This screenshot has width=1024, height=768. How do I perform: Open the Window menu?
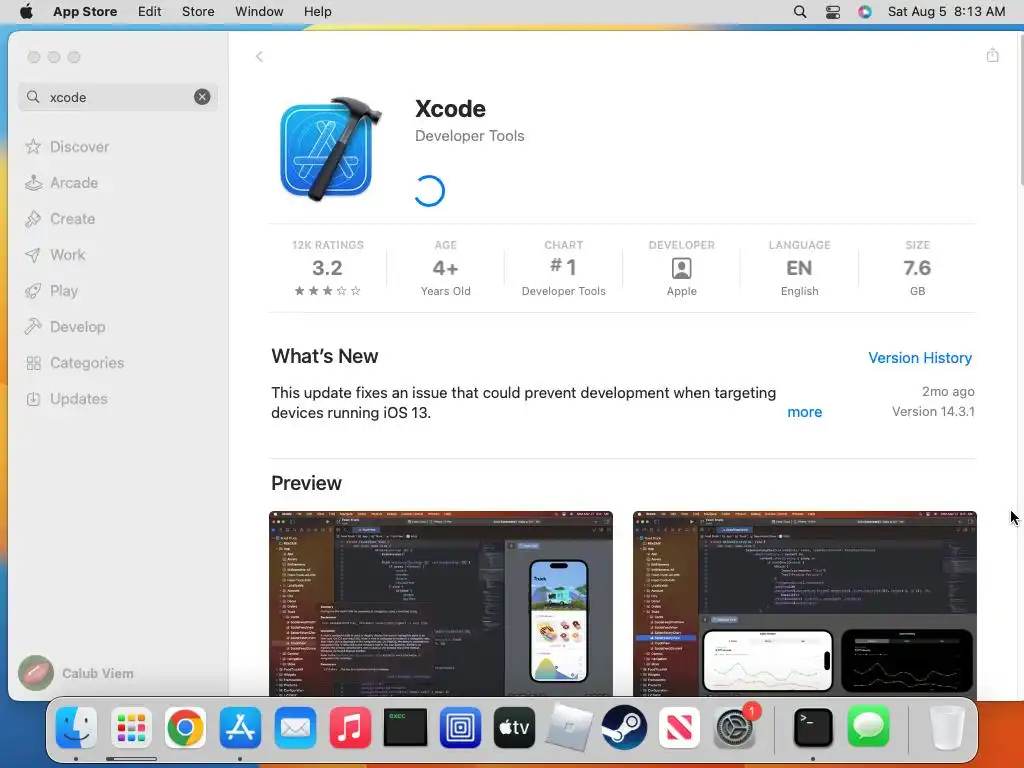pos(259,11)
